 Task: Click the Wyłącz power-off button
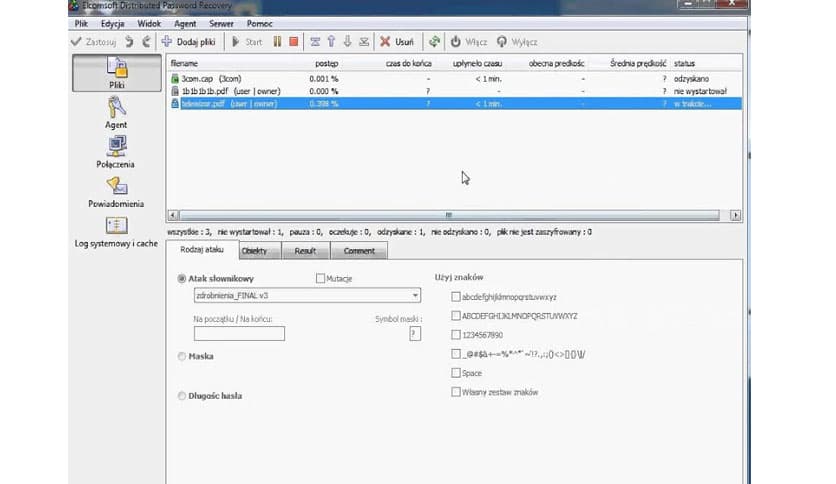pyautogui.click(x=517, y=42)
